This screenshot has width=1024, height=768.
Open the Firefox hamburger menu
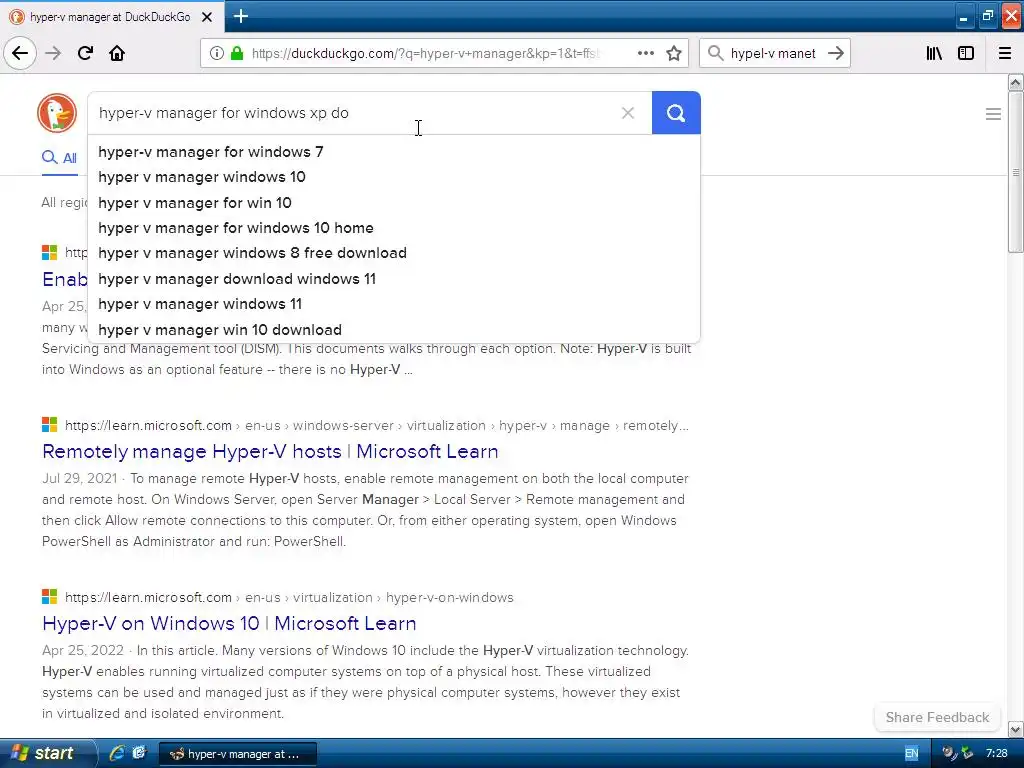(1005, 53)
